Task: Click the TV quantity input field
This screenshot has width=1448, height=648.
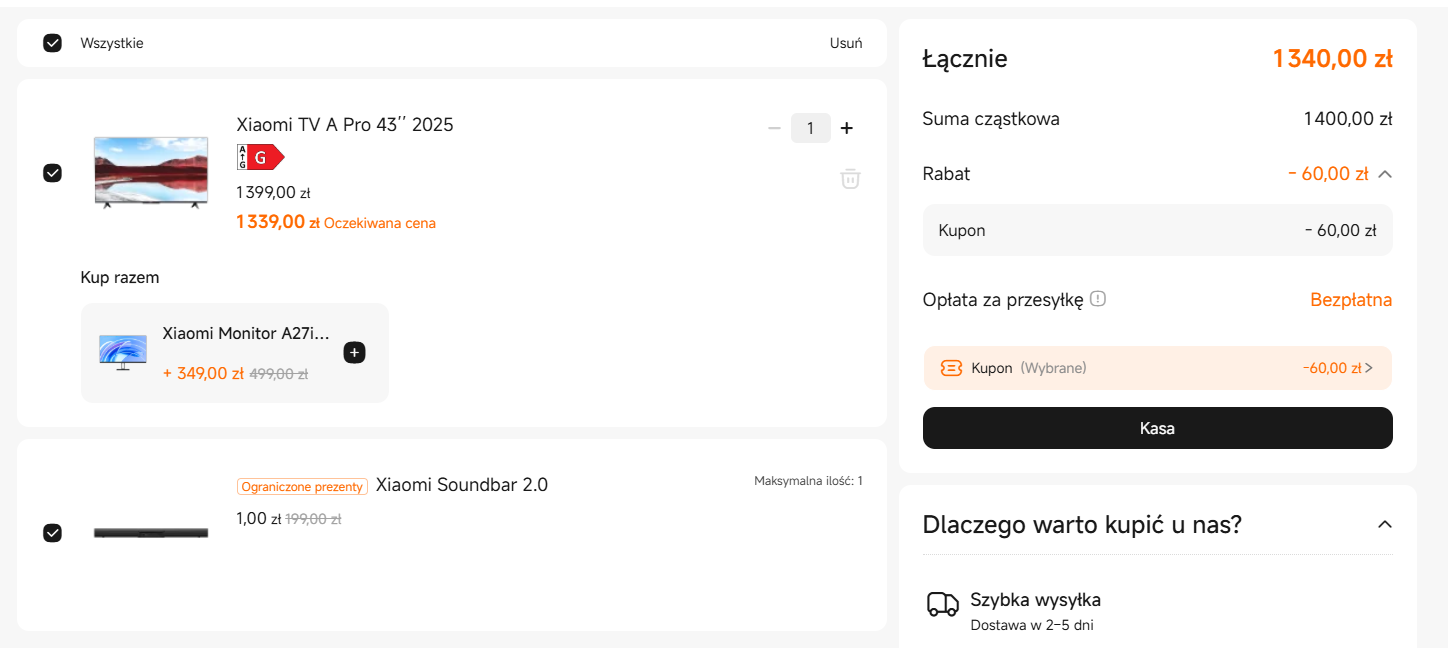Action: 811,128
